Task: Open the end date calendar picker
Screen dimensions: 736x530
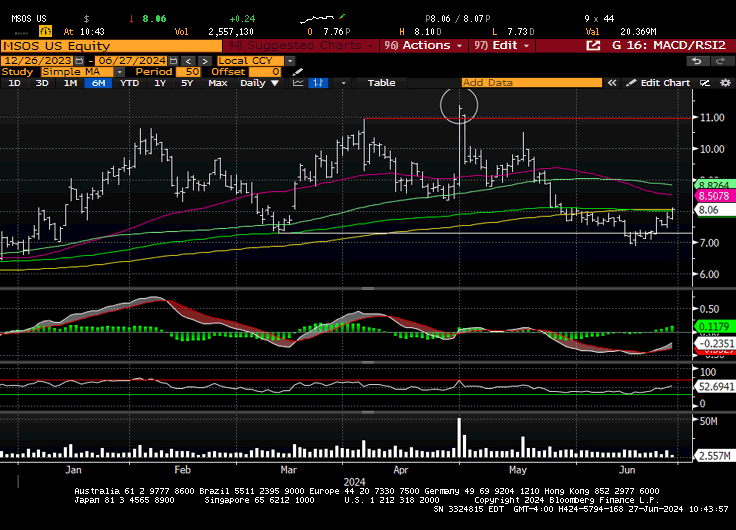Action: (x=174, y=61)
